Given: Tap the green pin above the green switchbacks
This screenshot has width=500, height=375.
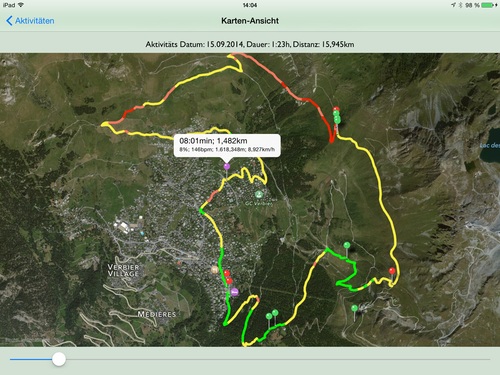Looking at the screenshot, I should 347,245.
